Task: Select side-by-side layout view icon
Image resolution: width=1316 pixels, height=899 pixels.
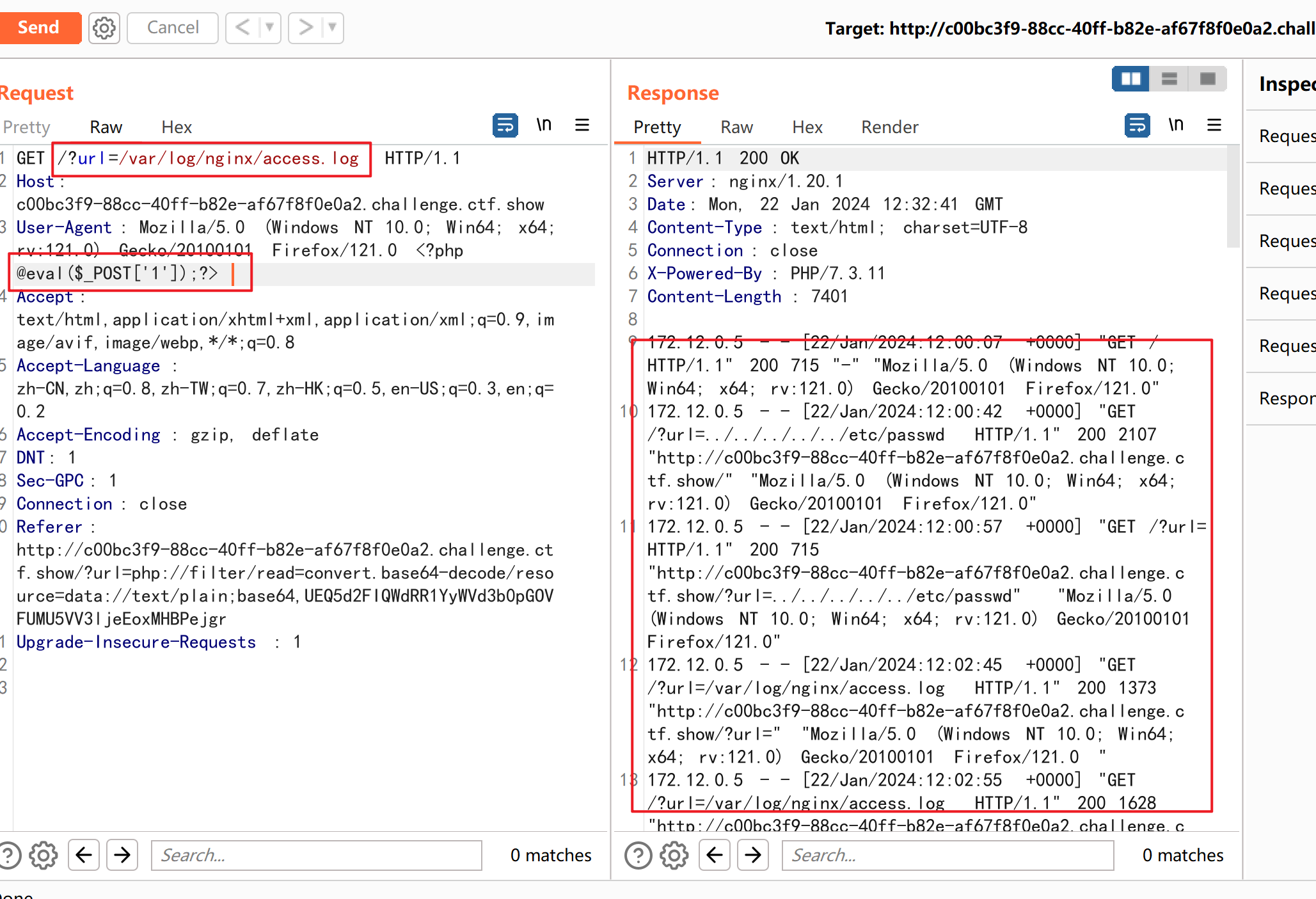Action: (1130, 79)
